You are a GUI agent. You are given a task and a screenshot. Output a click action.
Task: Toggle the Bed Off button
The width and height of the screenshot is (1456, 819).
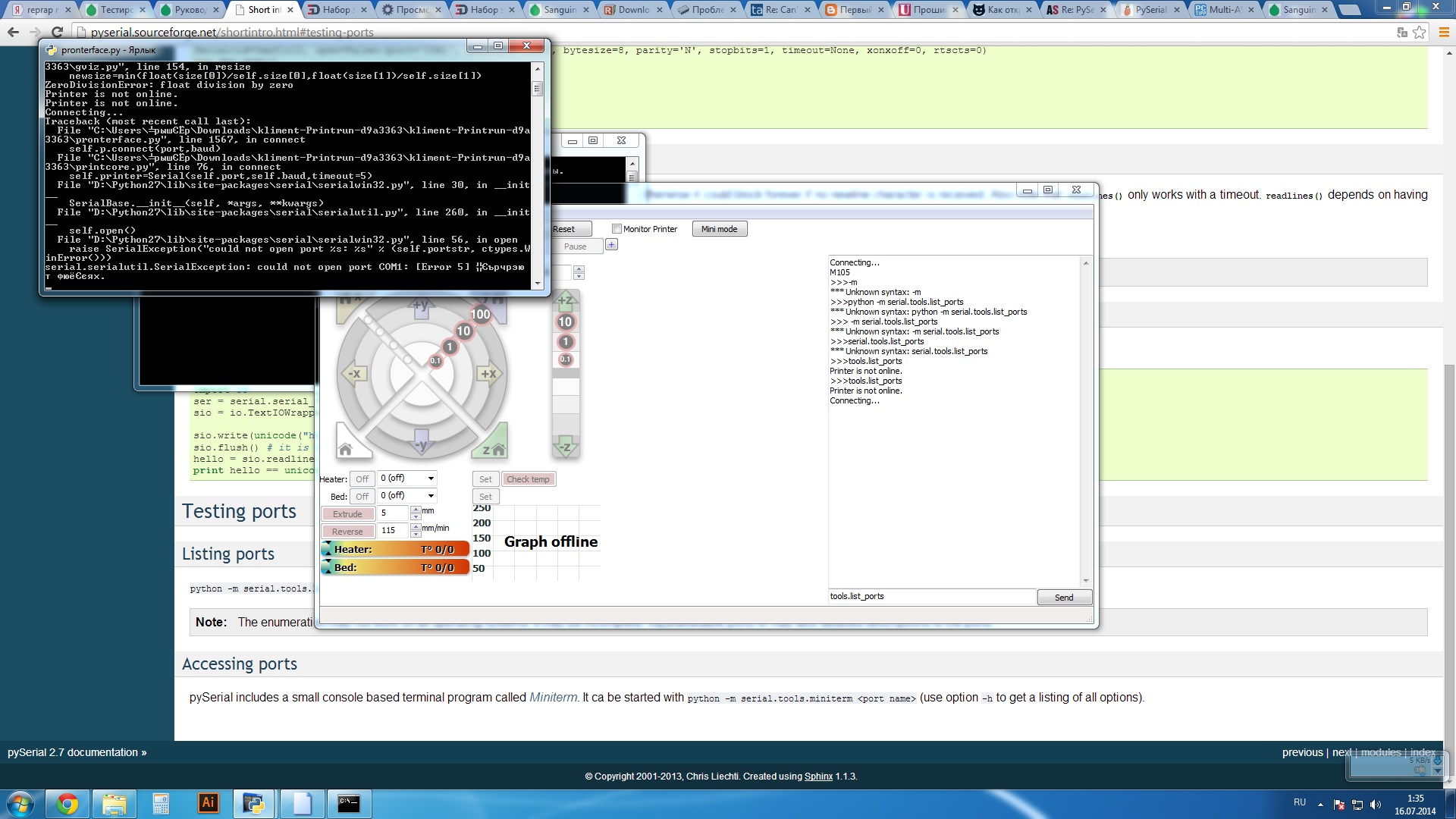tap(362, 497)
